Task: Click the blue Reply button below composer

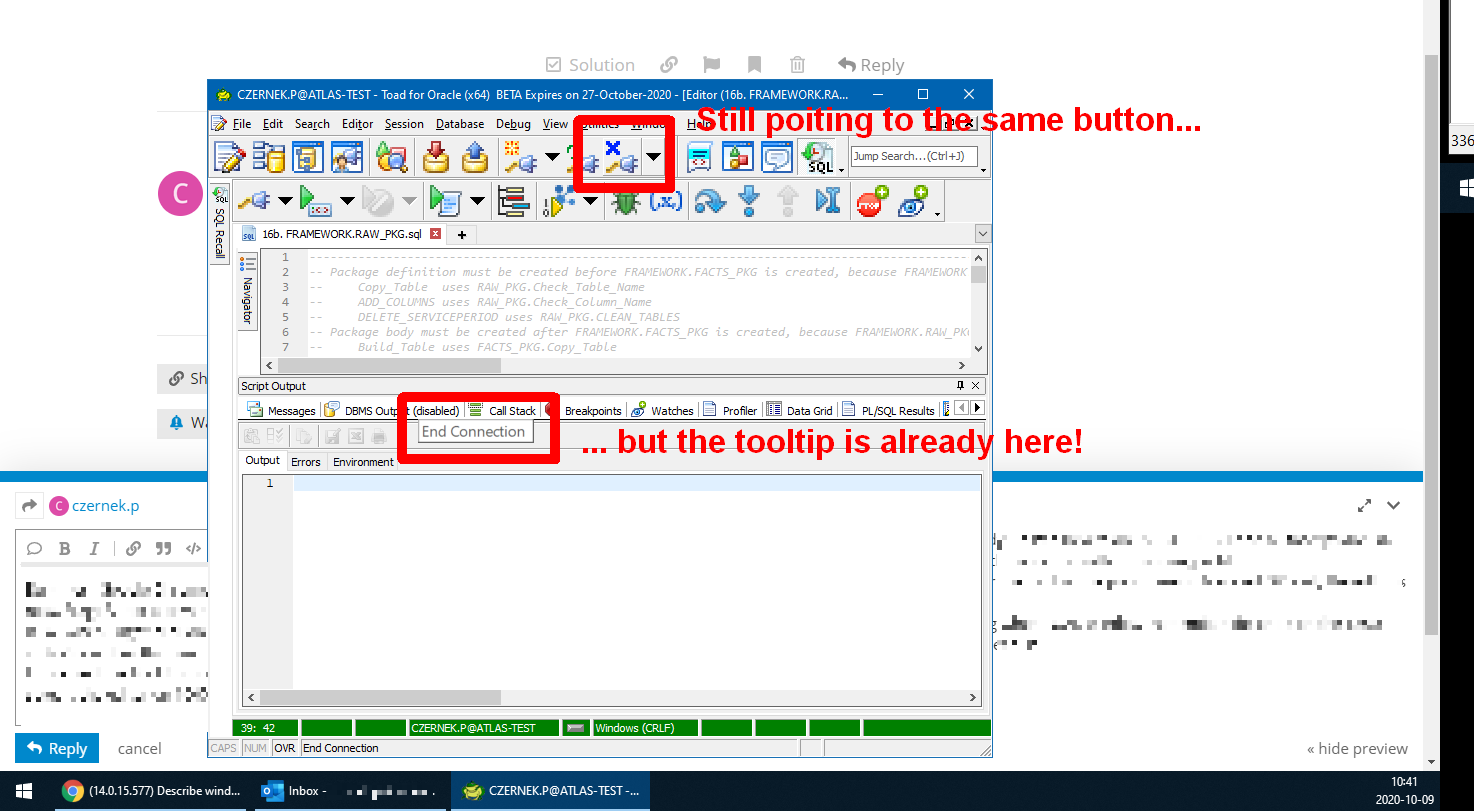Action: coord(58,748)
